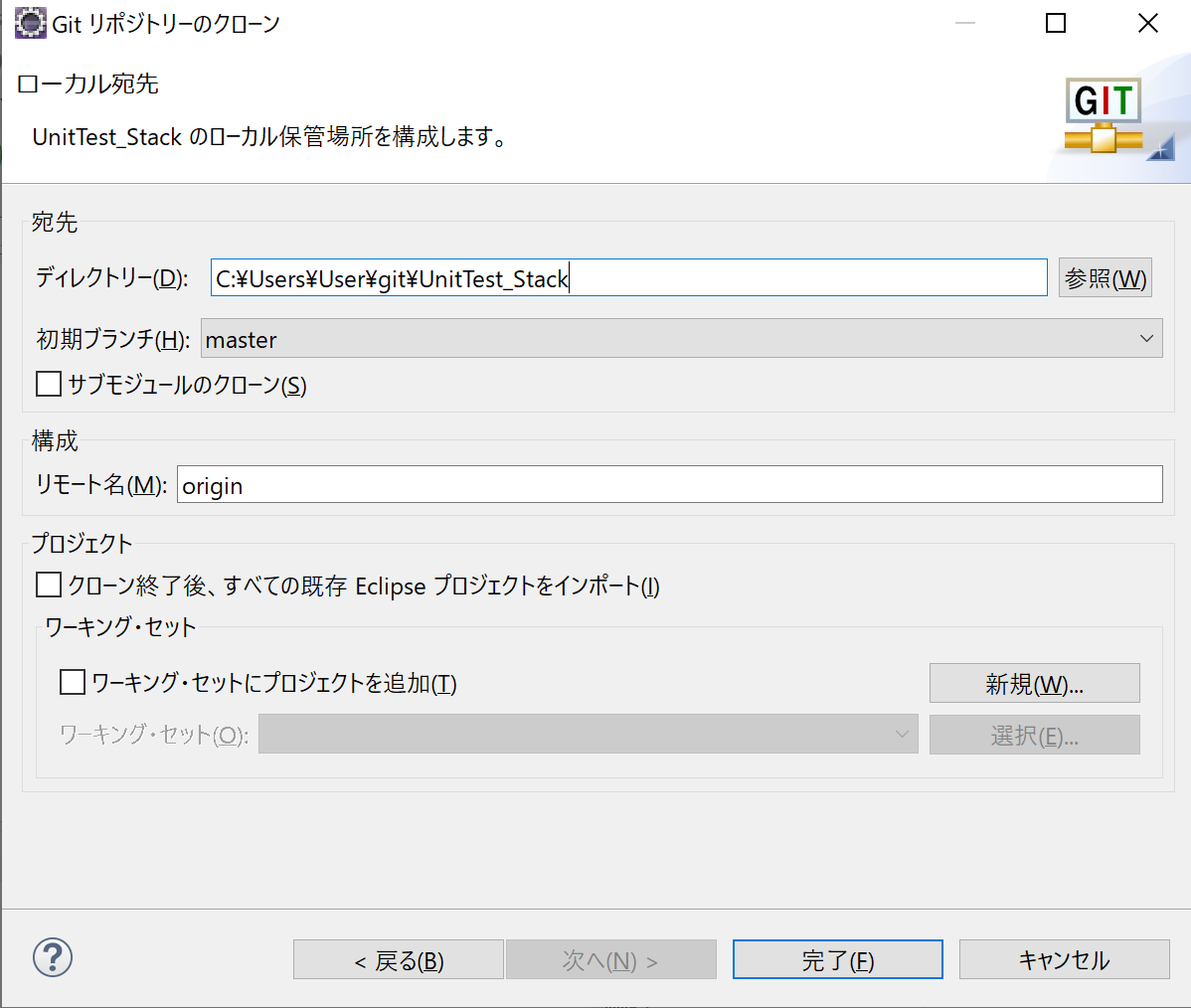Image resolution: width=1191 pixels, height=1008 pixels.
Task: Click the 参照(W) browse button
Action: click(1106, 278)
